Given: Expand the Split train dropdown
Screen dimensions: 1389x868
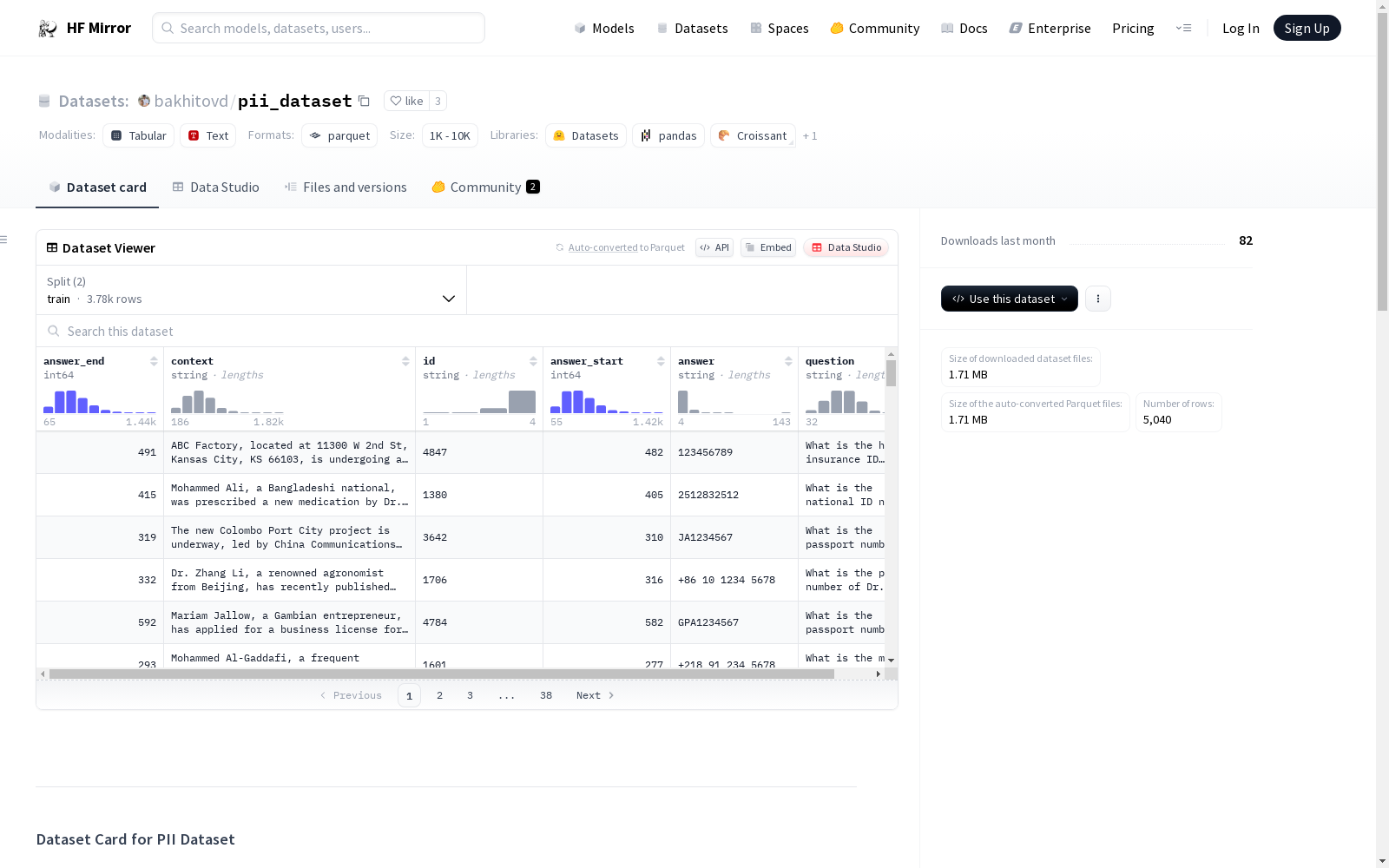Looking at the screenshot, I should pyautogui.click(x=251, y=290).
